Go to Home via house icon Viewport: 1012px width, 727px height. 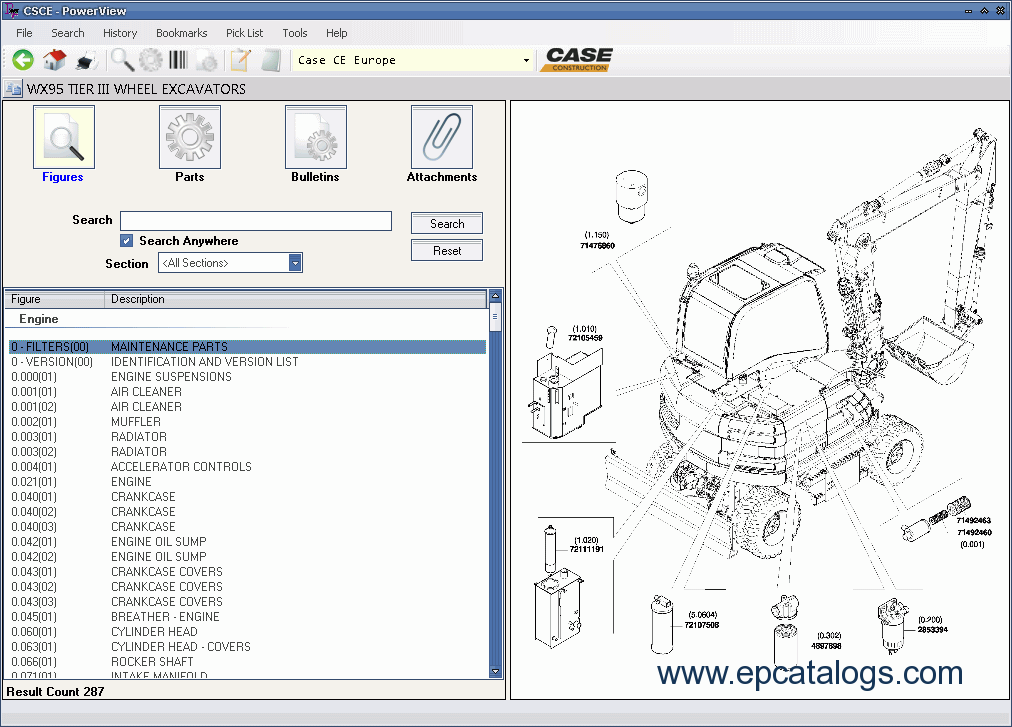[55, 60]
